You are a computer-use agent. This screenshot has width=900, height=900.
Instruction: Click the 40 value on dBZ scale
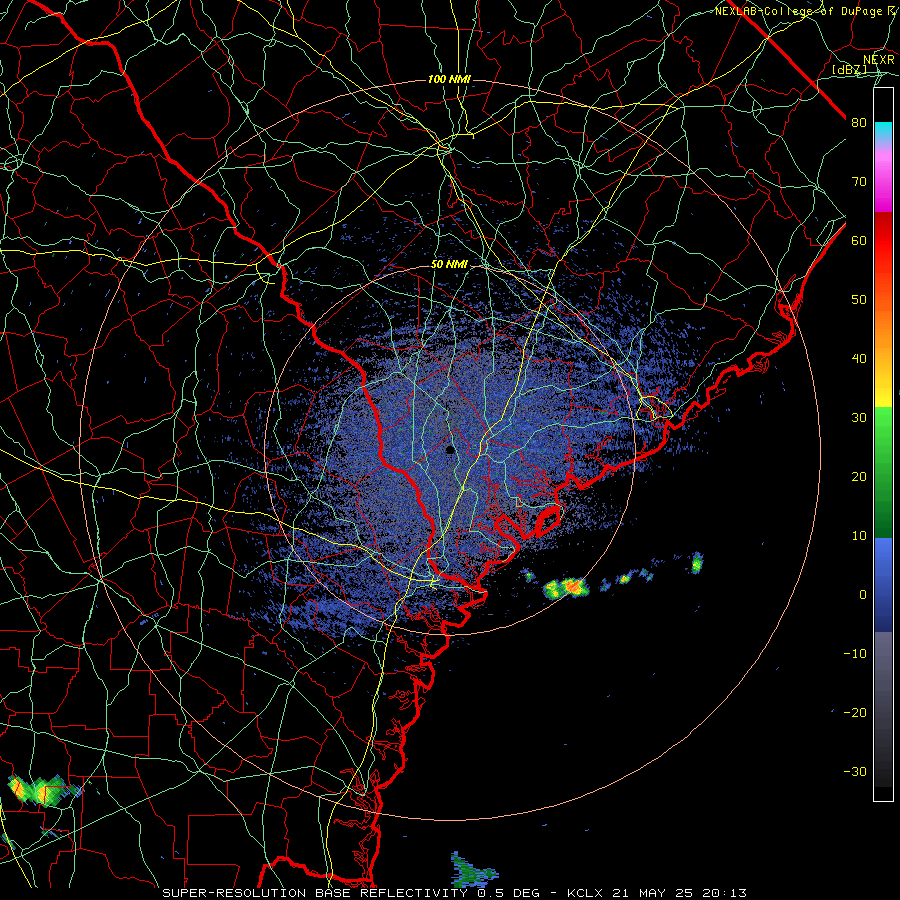859,359
